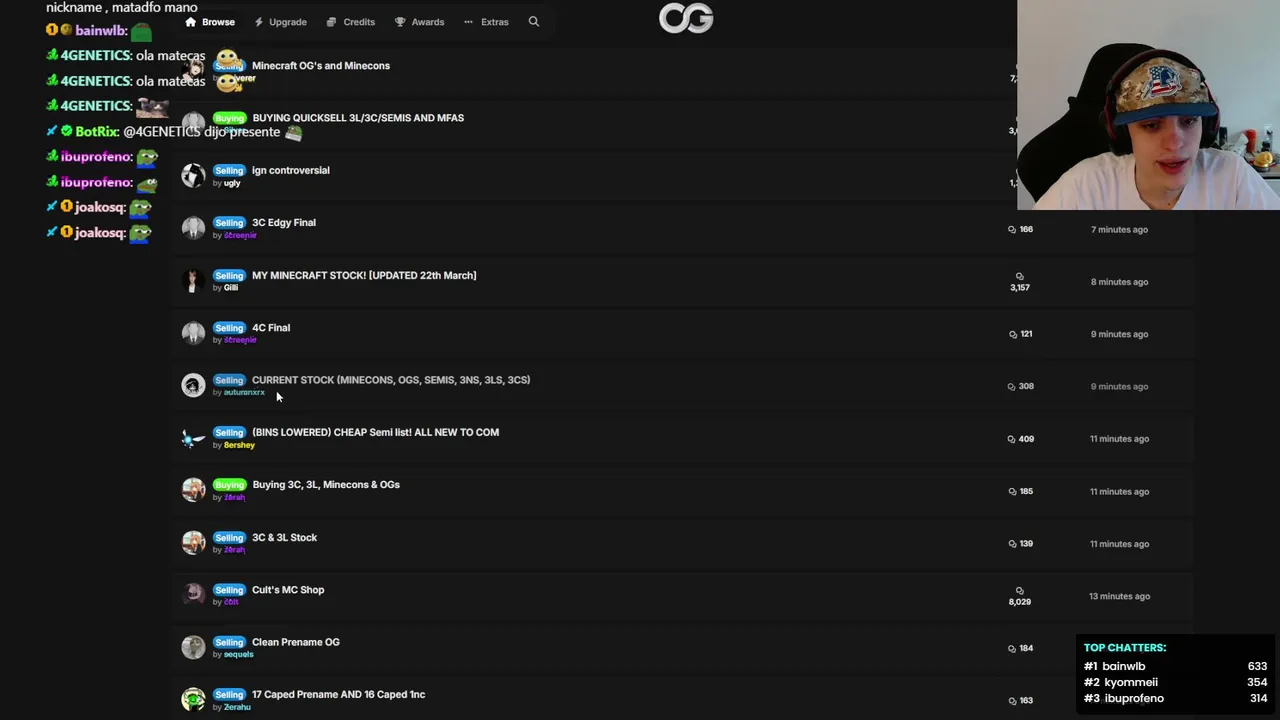Image resolution: width=1280 pixels, height=720 pixels.
Task: Click Selling tag on '17 Caped Prename' thread
Action: pos(229,695)
